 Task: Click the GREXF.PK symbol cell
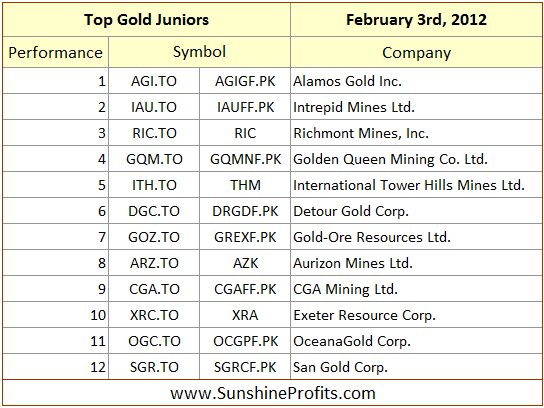[245, 237]
